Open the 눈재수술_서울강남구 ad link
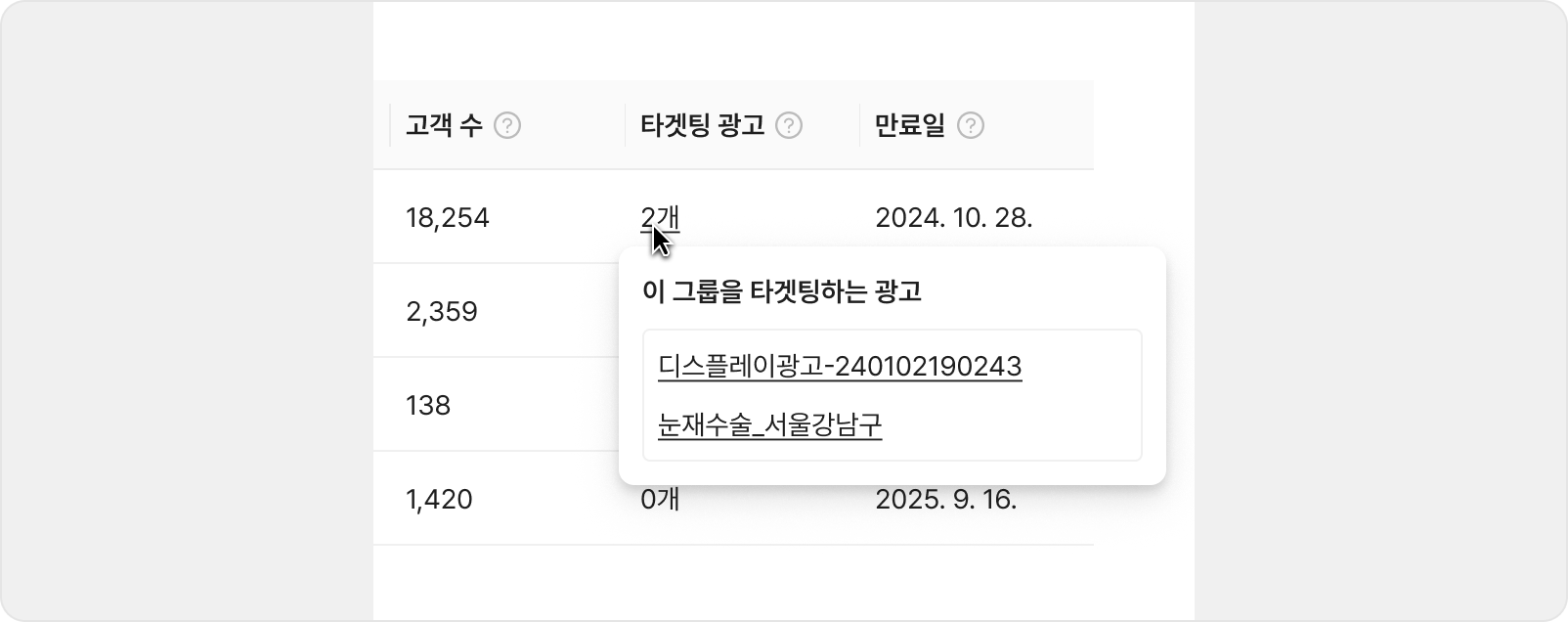 [x=770, y=425]
